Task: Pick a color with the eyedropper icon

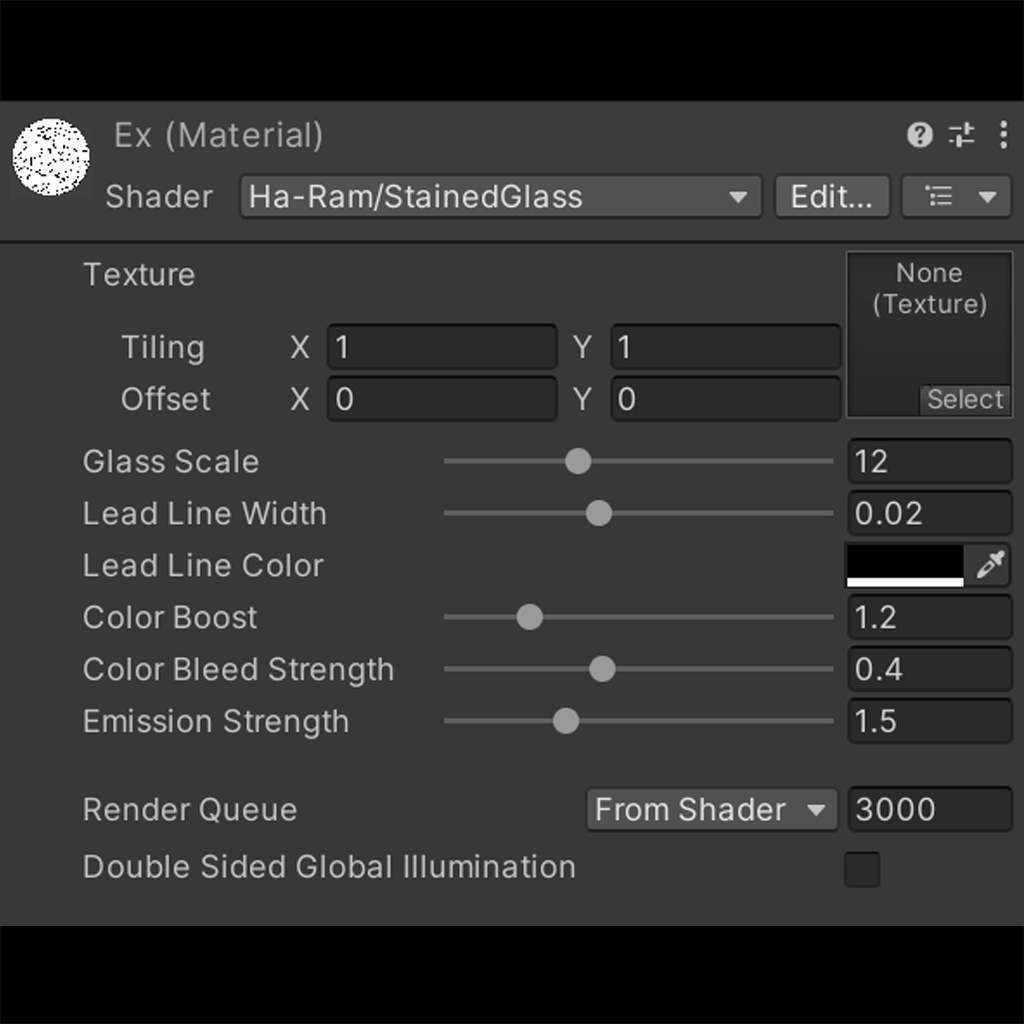Action: coord(988,565)
